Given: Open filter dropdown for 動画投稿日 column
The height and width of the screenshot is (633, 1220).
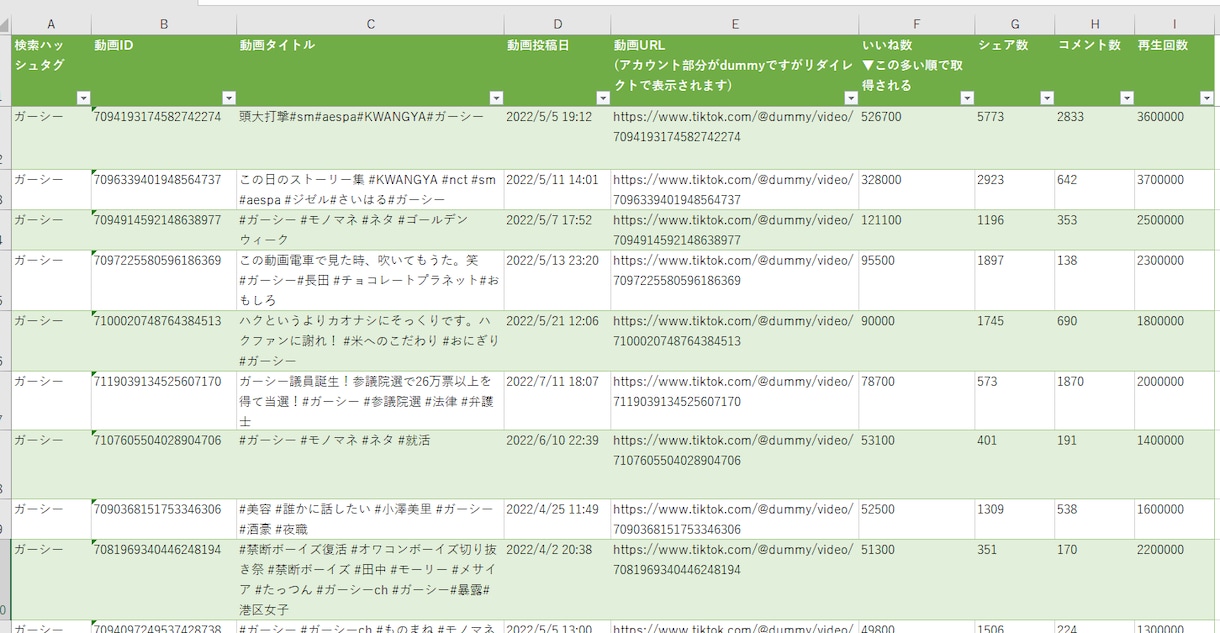Looking at the screenshot, I should point(603,98).
